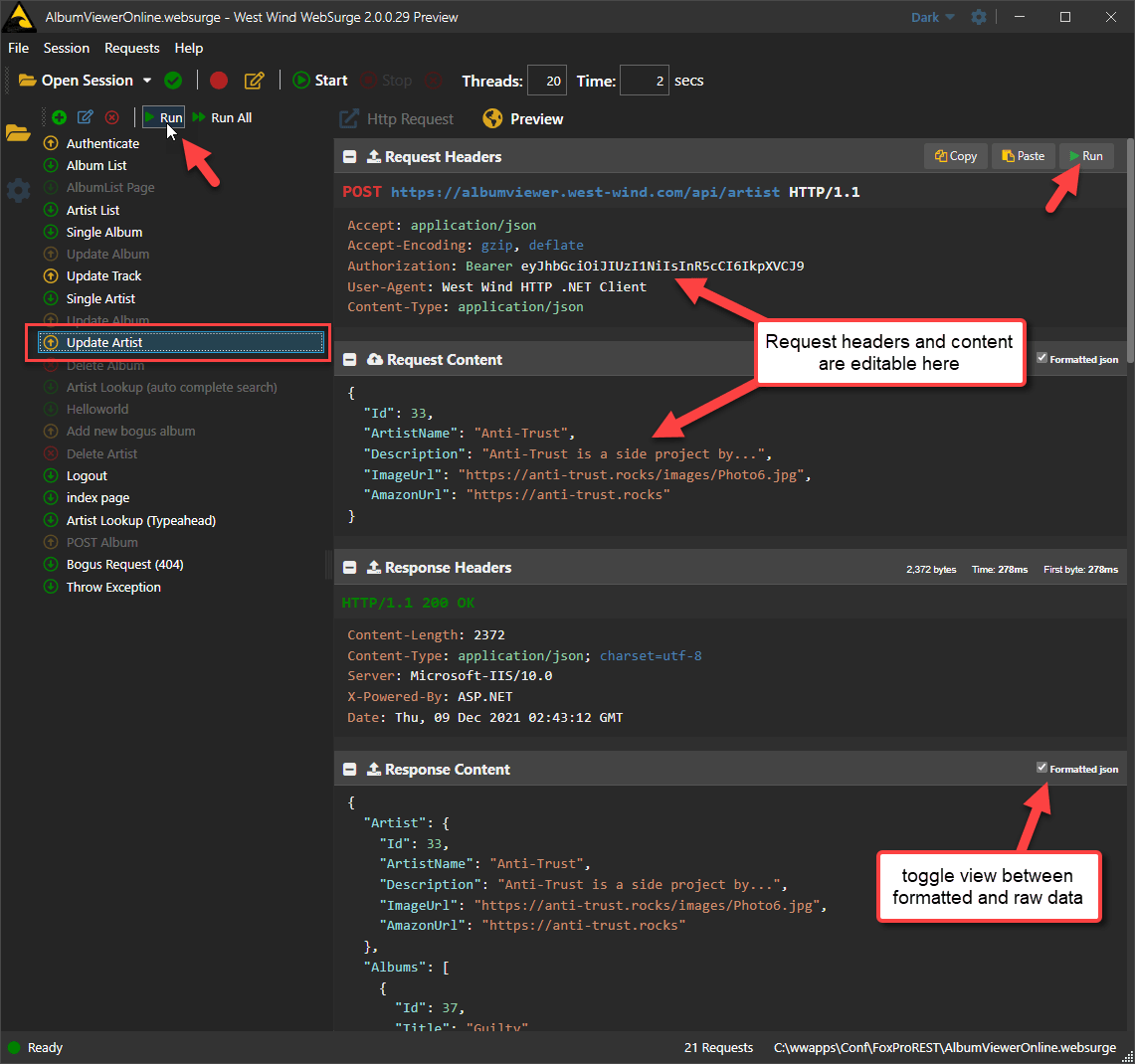Collapse the Response Headers section
1135x1064 pixels.
point(349,568)
